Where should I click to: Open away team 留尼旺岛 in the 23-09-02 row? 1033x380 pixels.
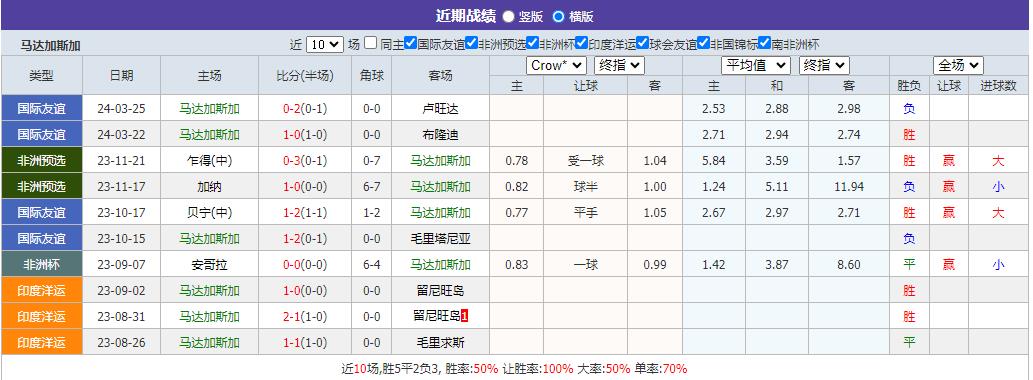tap(440, 290)
